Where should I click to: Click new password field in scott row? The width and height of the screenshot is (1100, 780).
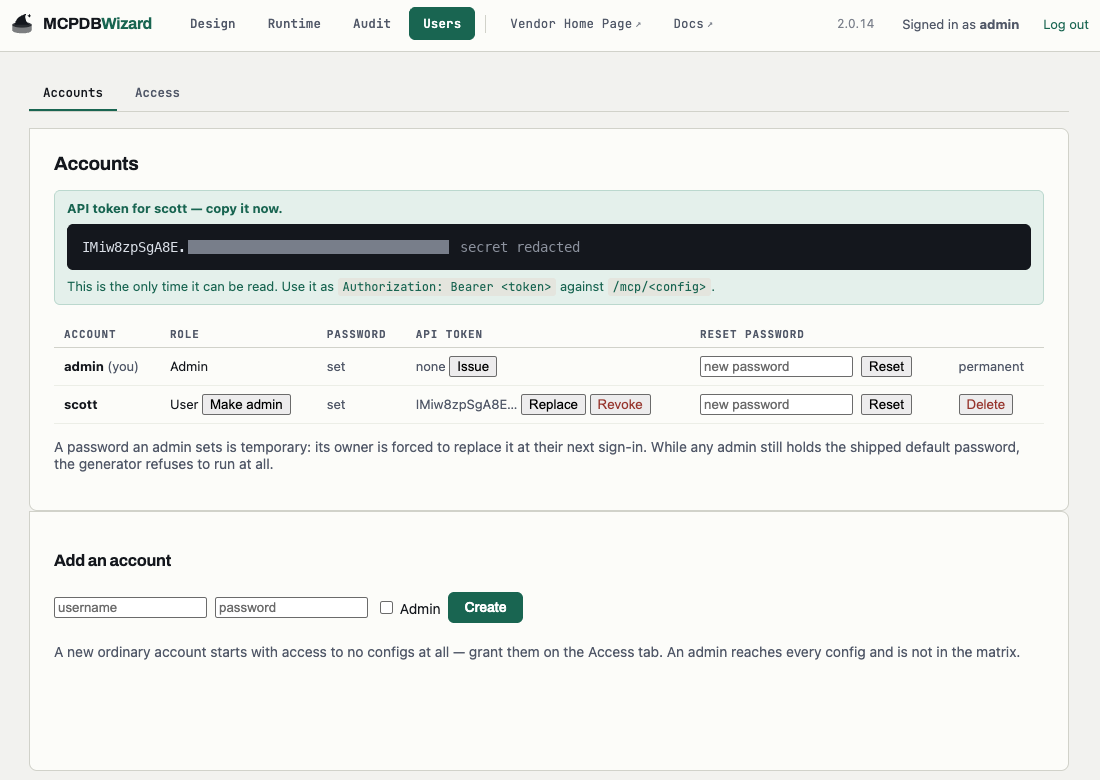pos(776,405)
